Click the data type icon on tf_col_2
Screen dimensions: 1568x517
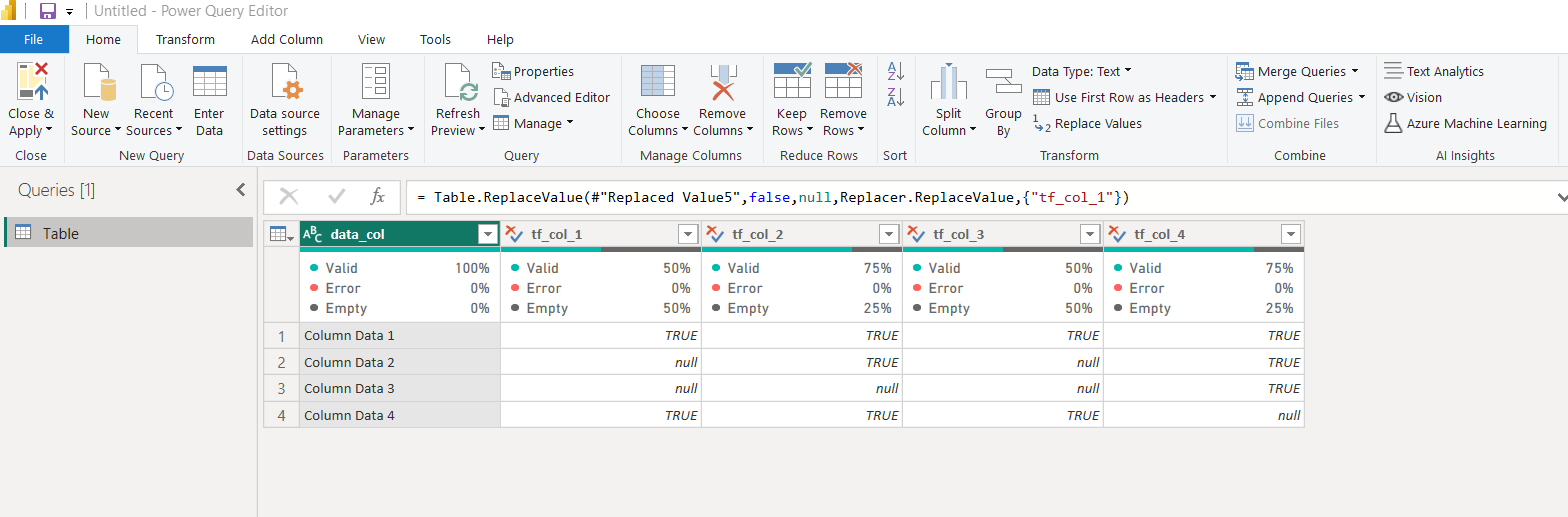click(x=716, y=234)
